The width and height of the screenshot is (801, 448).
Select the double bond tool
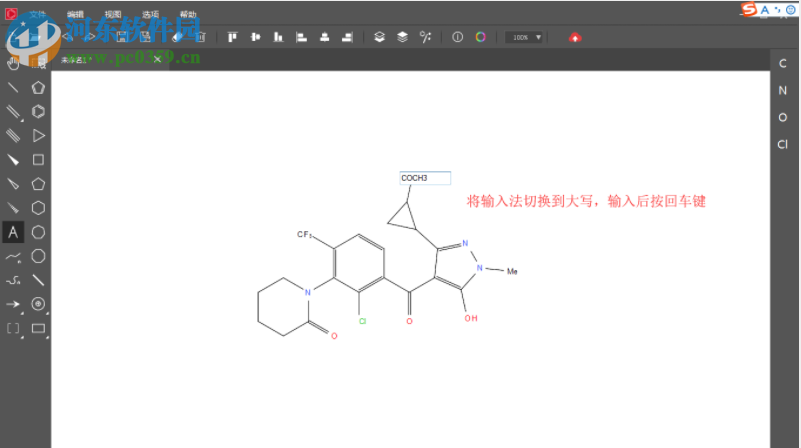point(13,112)
